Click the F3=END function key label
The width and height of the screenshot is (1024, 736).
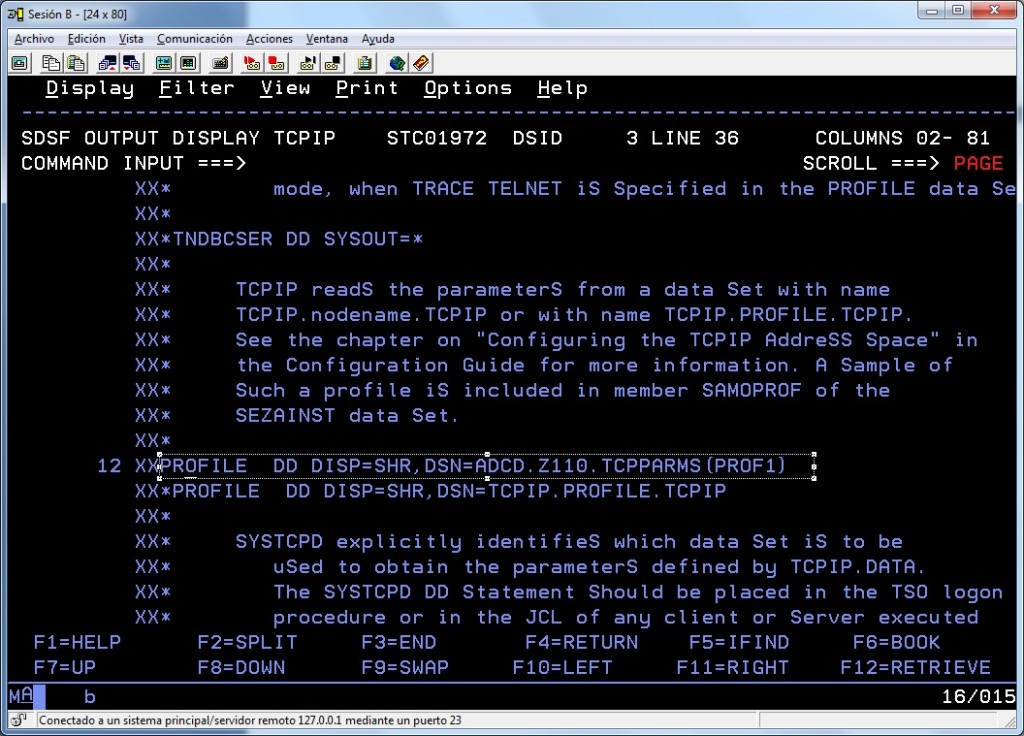(398, 643)
